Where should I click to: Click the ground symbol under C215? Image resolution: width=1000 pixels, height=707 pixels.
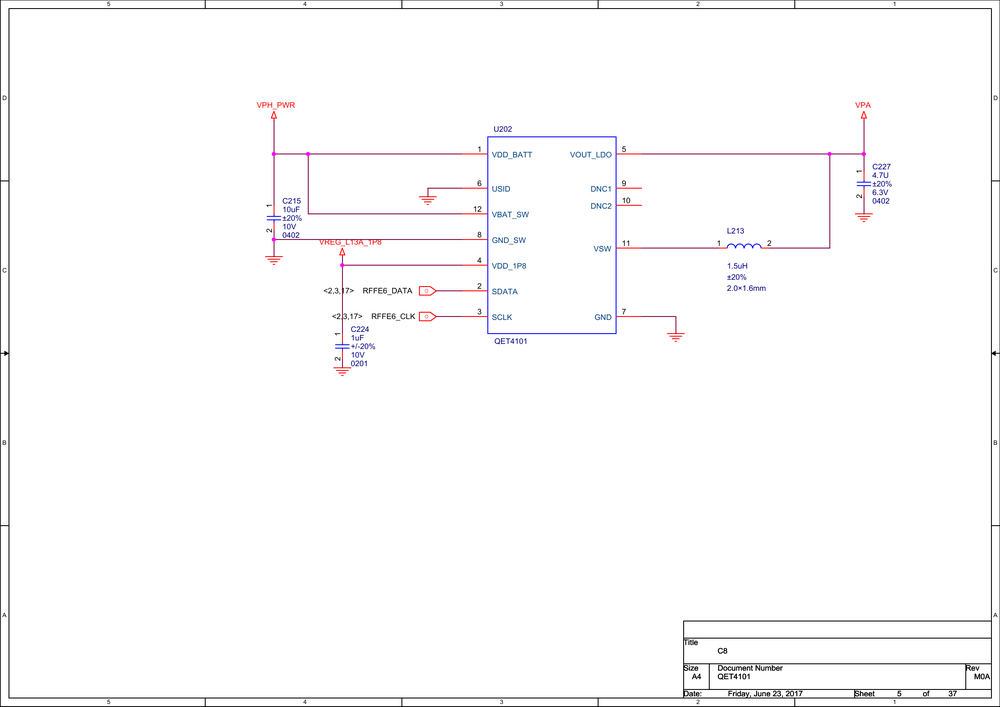[274, 260]
